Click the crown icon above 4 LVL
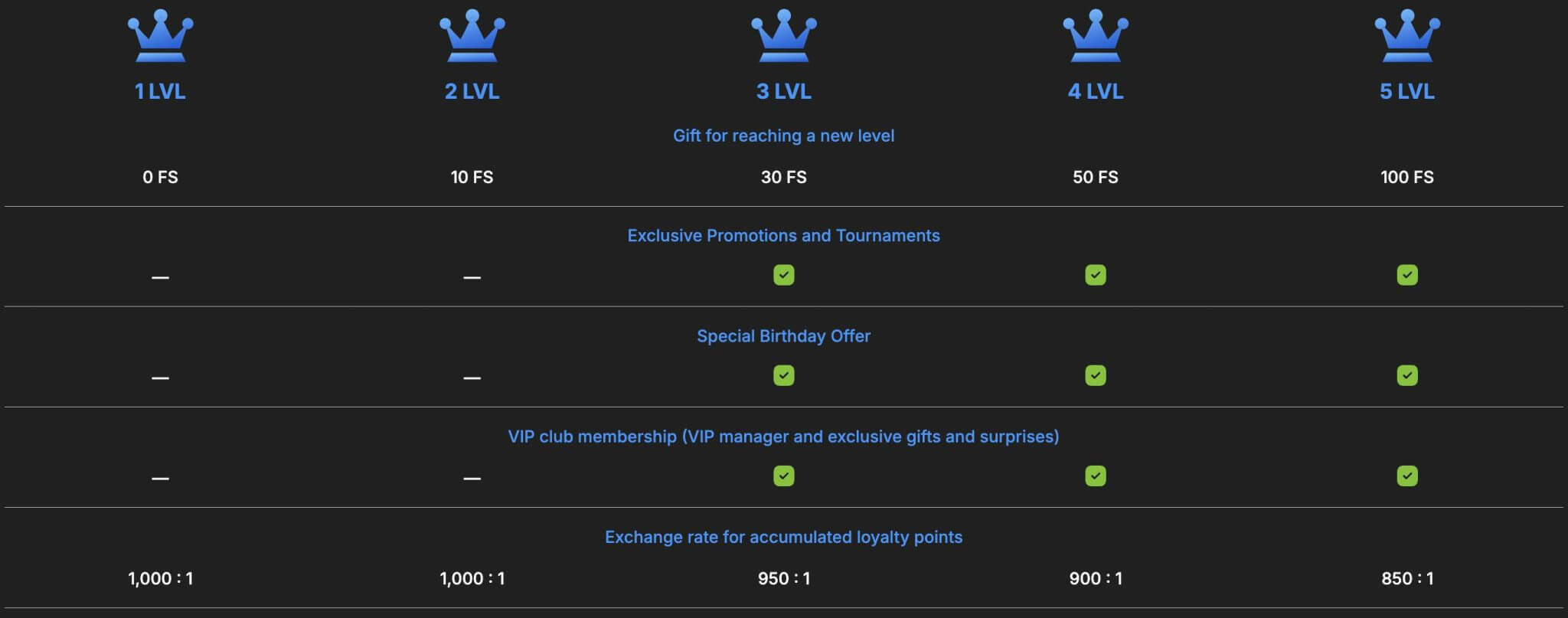The height and width of the screenshot is (618, 1568). tap(1095, 36)
